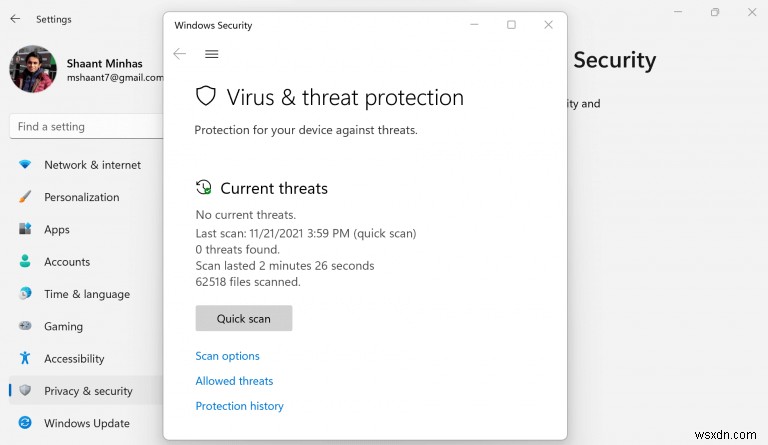Go back using Windows Security back arrow
Viewport: 768px width, 445px height.
180,54
